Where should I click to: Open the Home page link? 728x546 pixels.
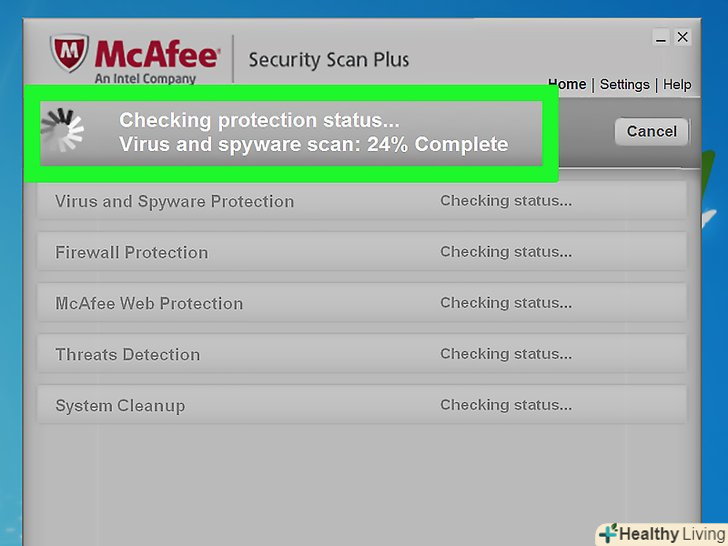[567, 84]
